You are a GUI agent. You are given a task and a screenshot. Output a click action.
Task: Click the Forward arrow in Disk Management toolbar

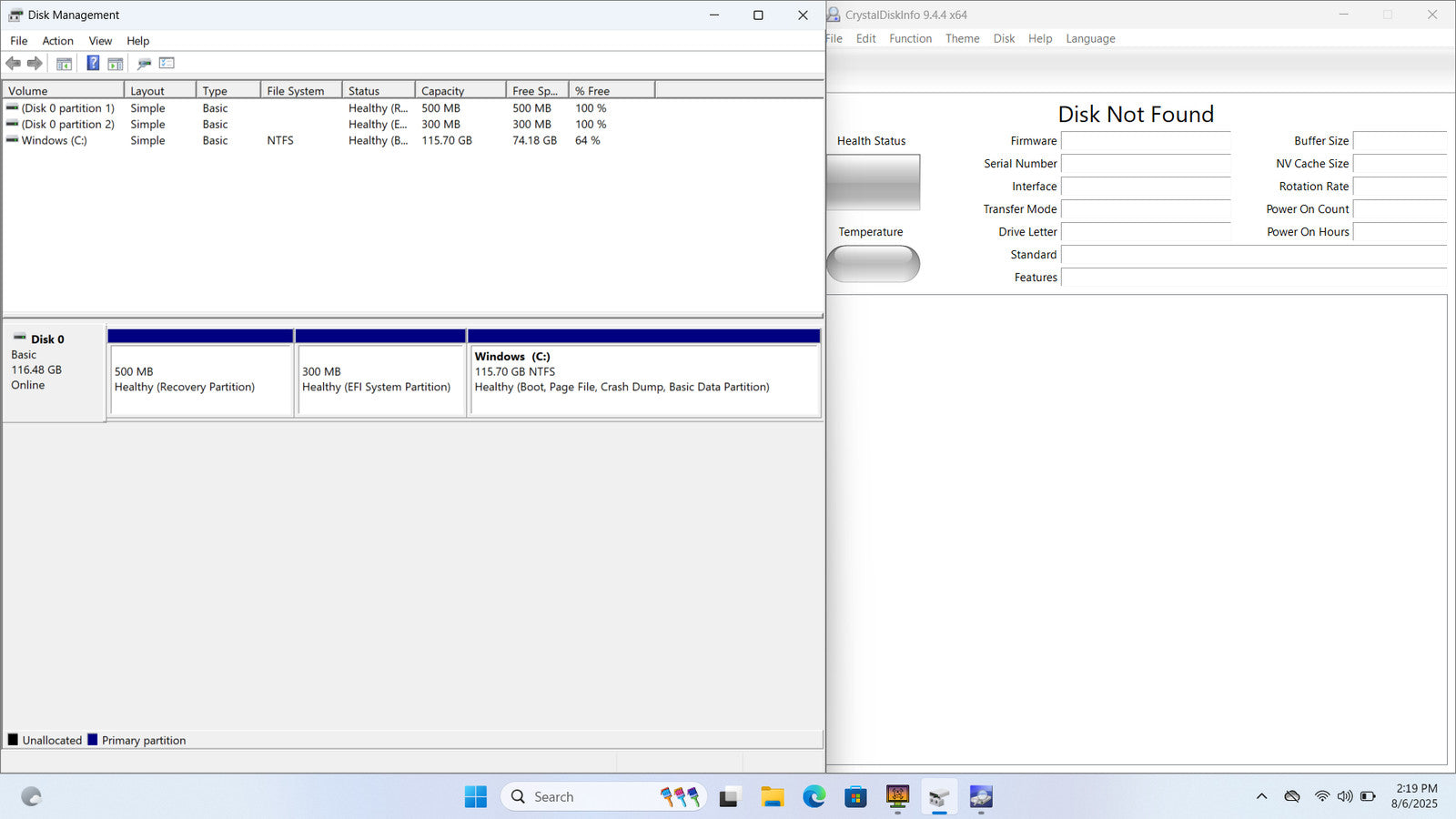tap(35, 64)
